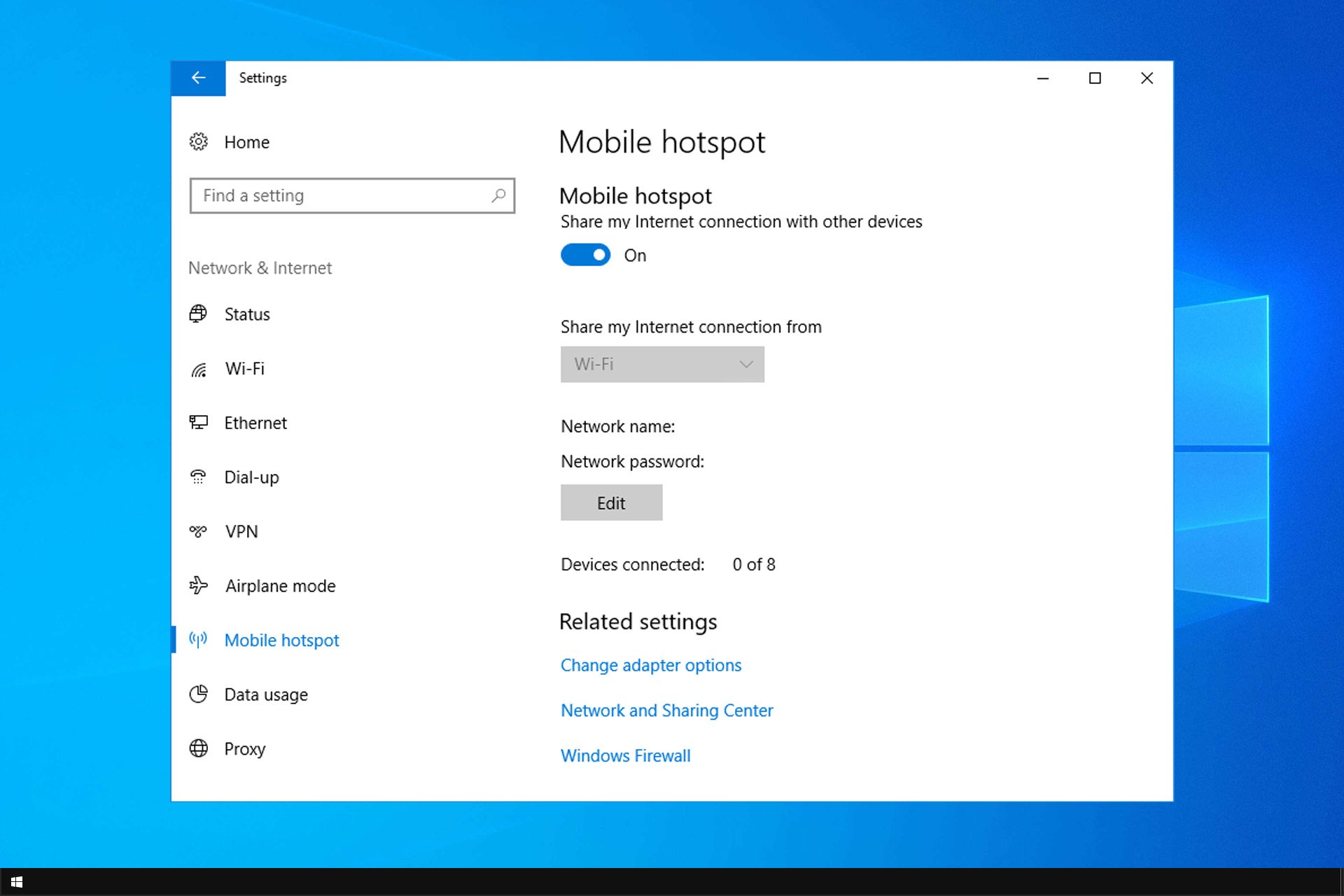Click the '0 of 8' value
Screen dimensions: 1344x896
tap(754, 564)
